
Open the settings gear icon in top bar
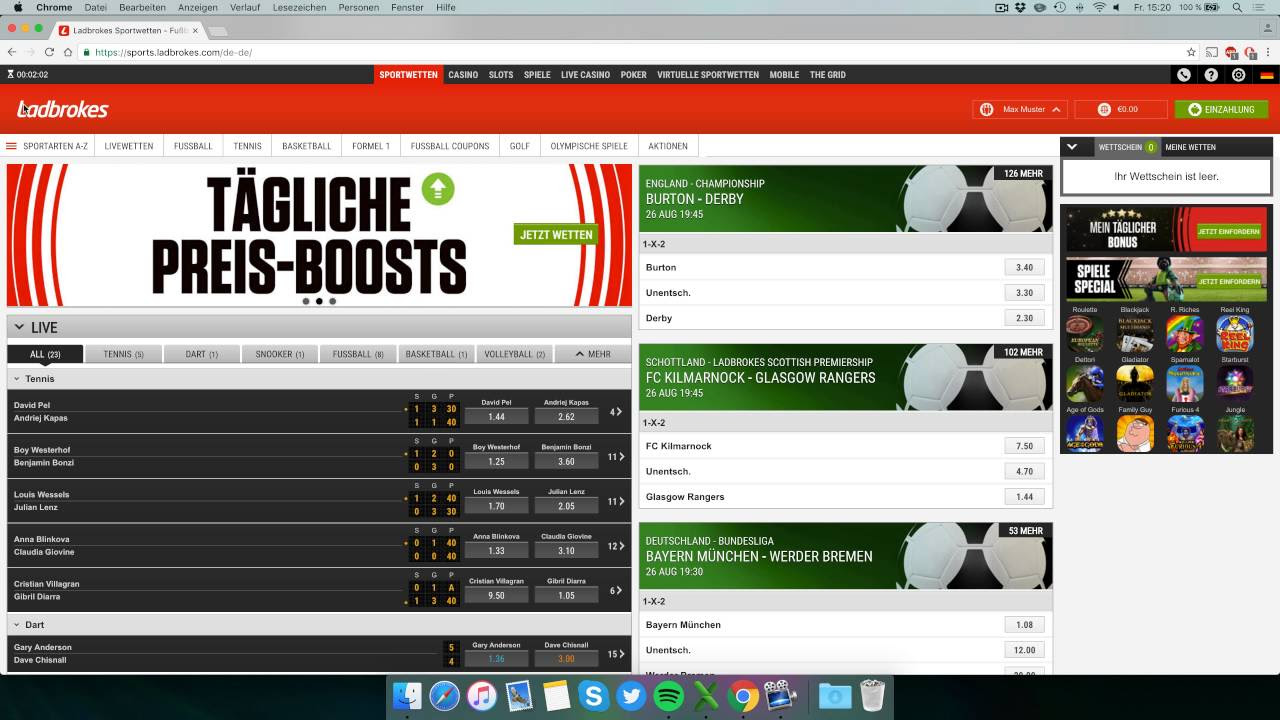(1239, 75)
